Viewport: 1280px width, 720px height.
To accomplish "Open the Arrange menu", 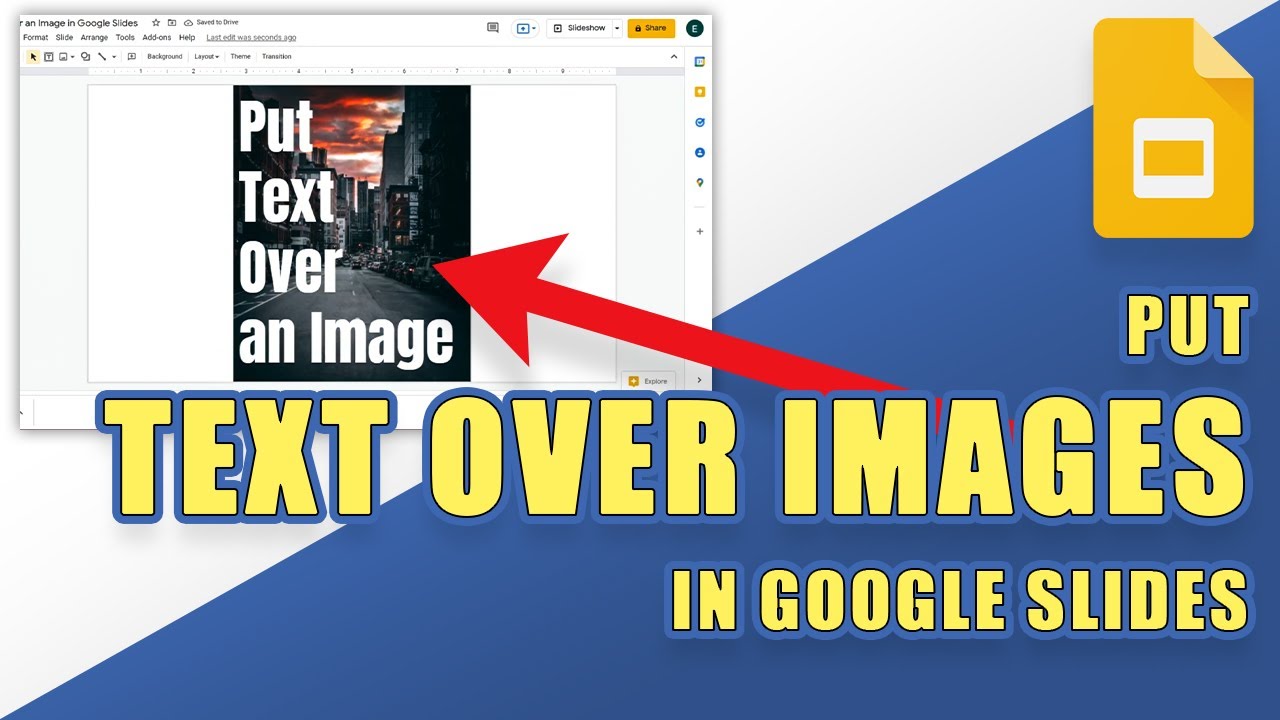I will [x=95, y=38].
